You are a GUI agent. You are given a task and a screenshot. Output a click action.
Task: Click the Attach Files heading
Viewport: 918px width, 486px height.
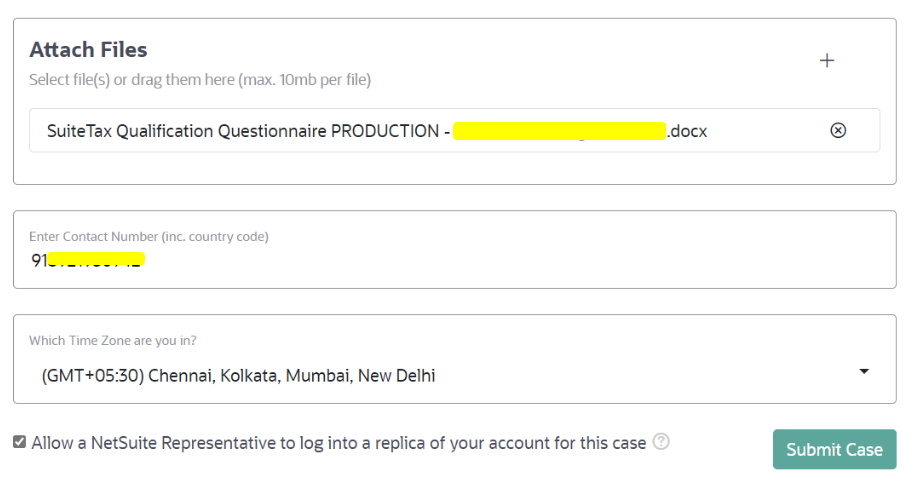pyautogui.click(x=88, y=49)
